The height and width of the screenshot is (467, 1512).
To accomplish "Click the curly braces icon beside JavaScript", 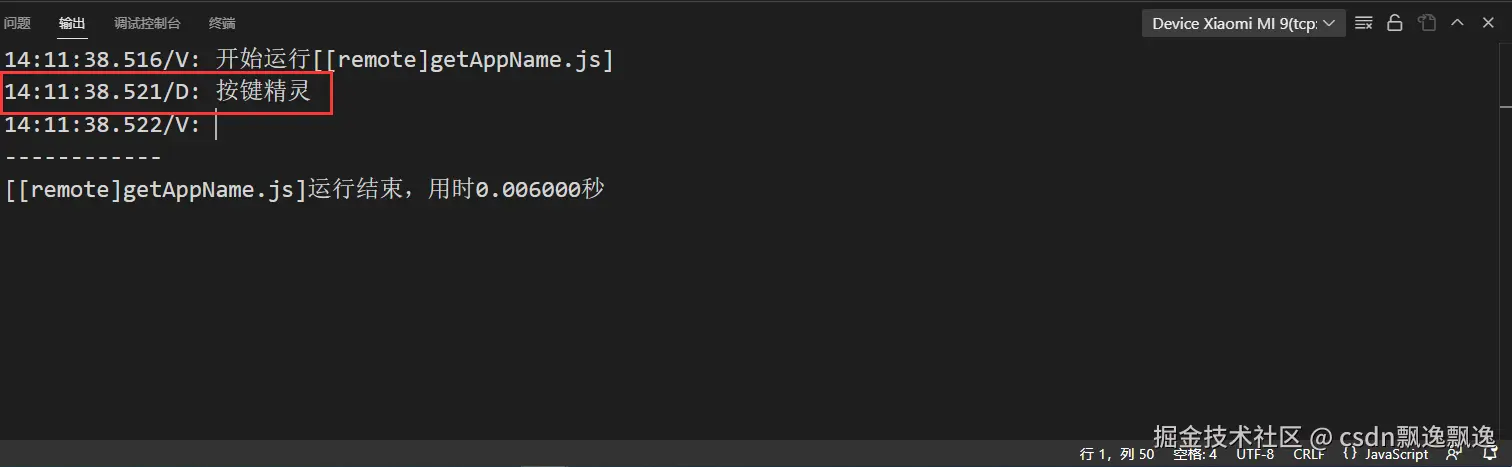I will pyautogui.click(x=1350, y=455).
